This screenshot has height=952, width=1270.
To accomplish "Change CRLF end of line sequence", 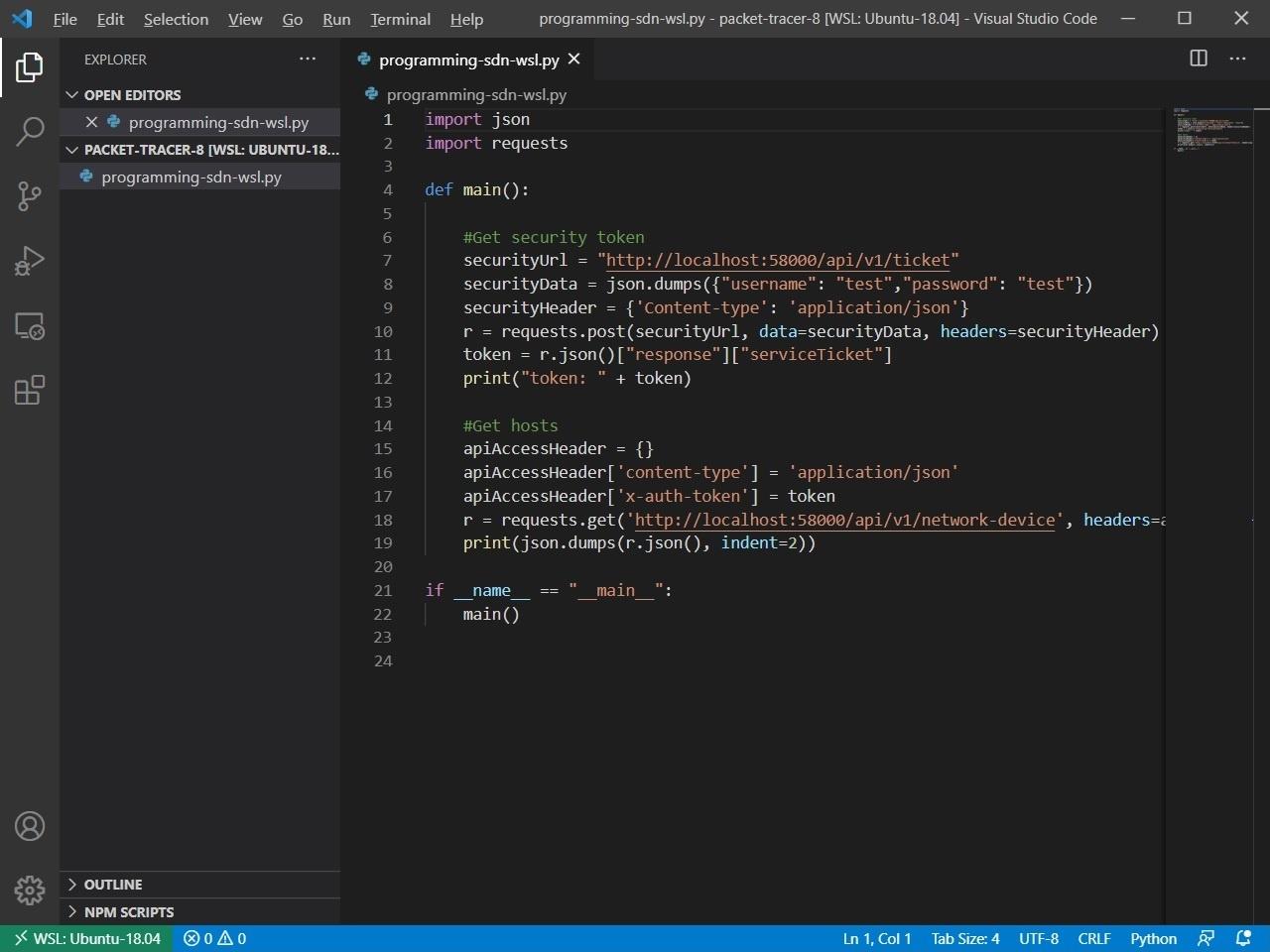I will [1094, 938].
